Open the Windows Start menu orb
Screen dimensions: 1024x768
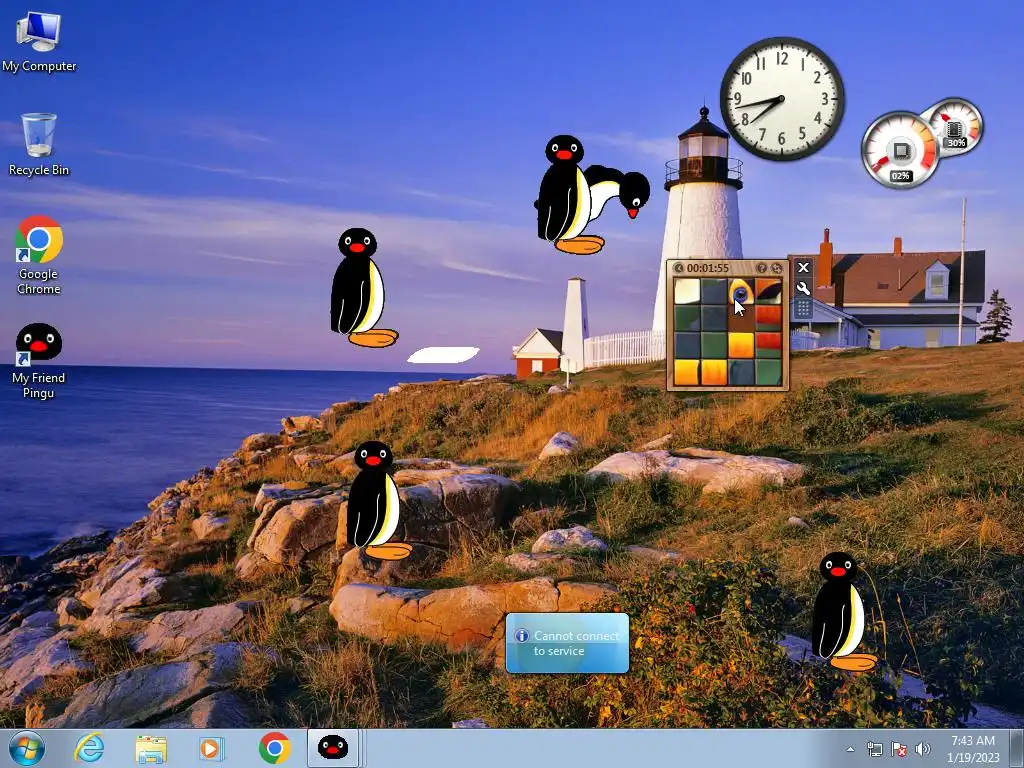click(27, 748)
